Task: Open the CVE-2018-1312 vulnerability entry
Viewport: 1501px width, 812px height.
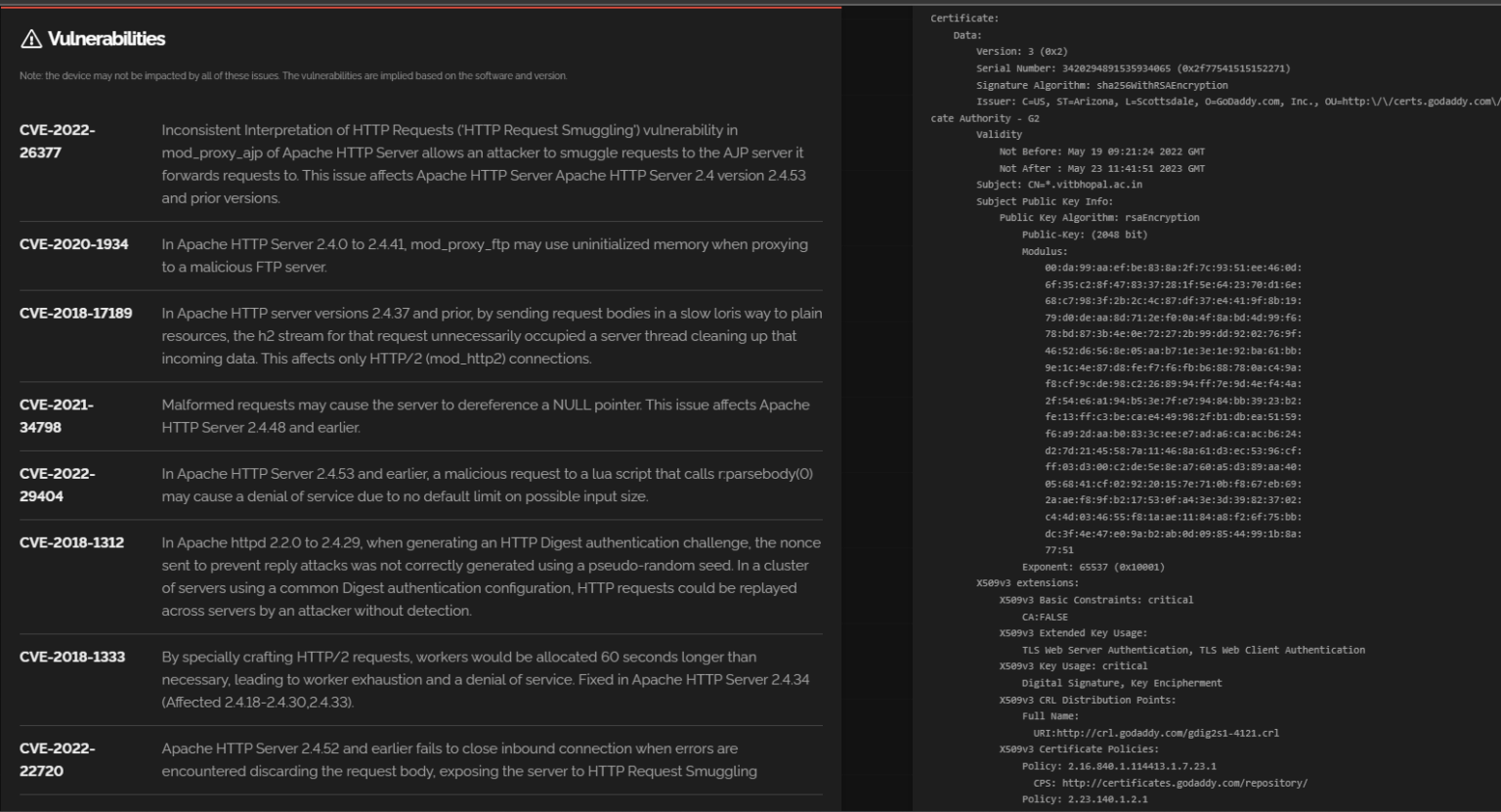Action: coord(71,542)
